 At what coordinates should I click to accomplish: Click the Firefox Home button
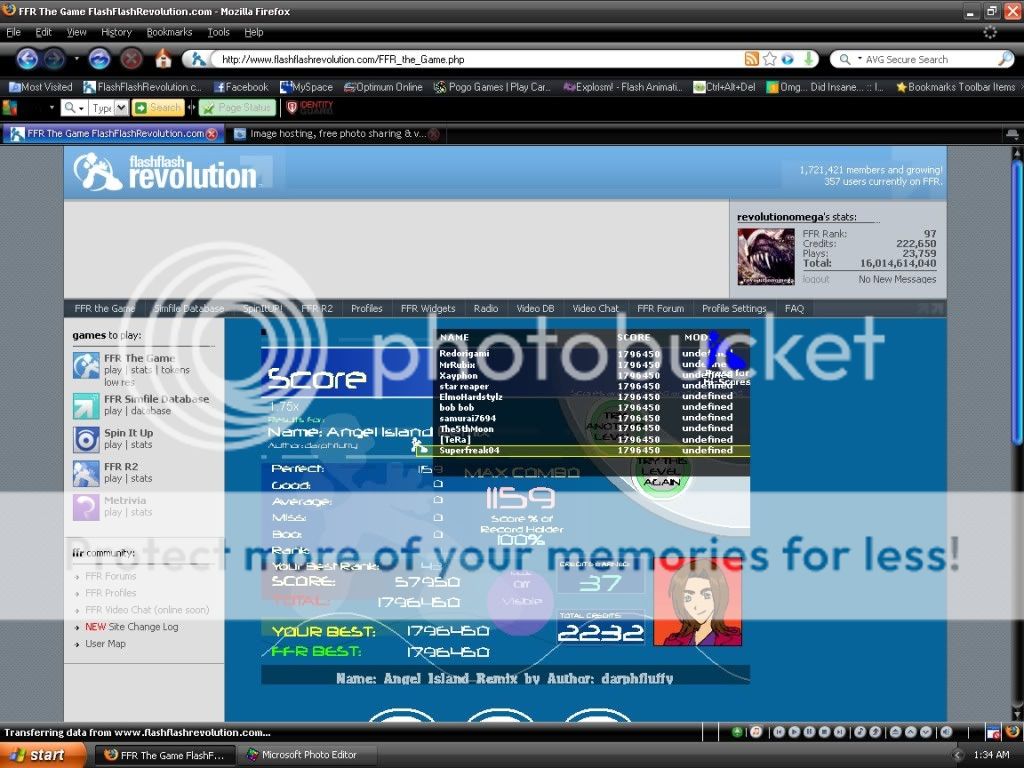pyautogui.click(x=163, y=59)
